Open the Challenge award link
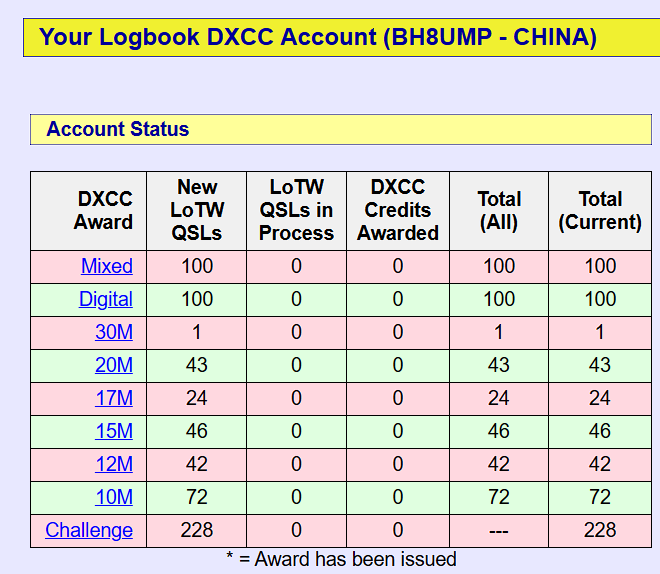660x574 pixels. point(89,530)
